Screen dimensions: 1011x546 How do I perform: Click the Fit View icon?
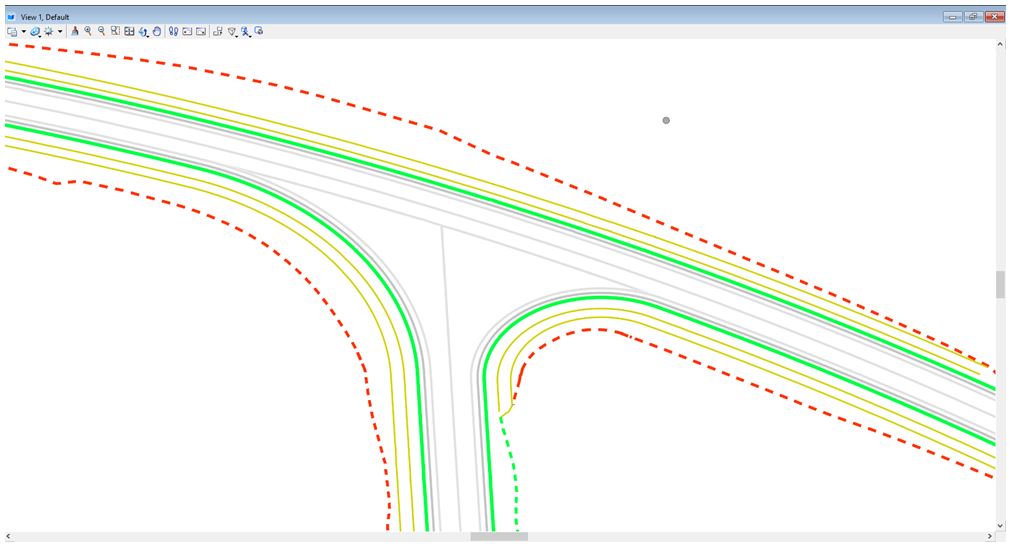pyautogui.click(x=129, y=32)
